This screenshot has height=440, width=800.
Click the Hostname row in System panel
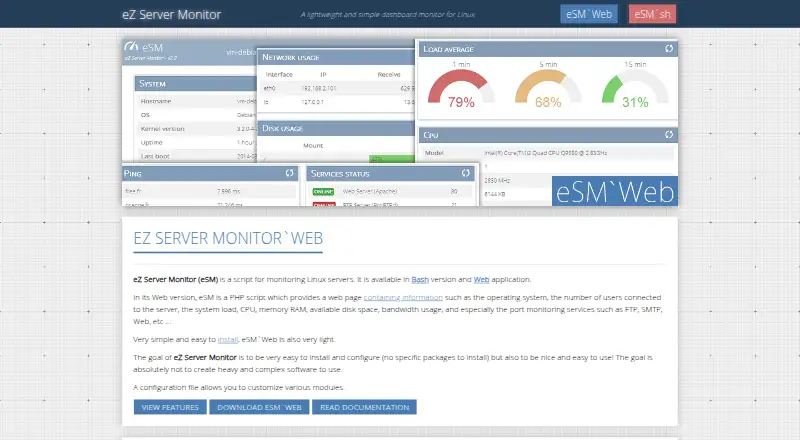point(196,101)
